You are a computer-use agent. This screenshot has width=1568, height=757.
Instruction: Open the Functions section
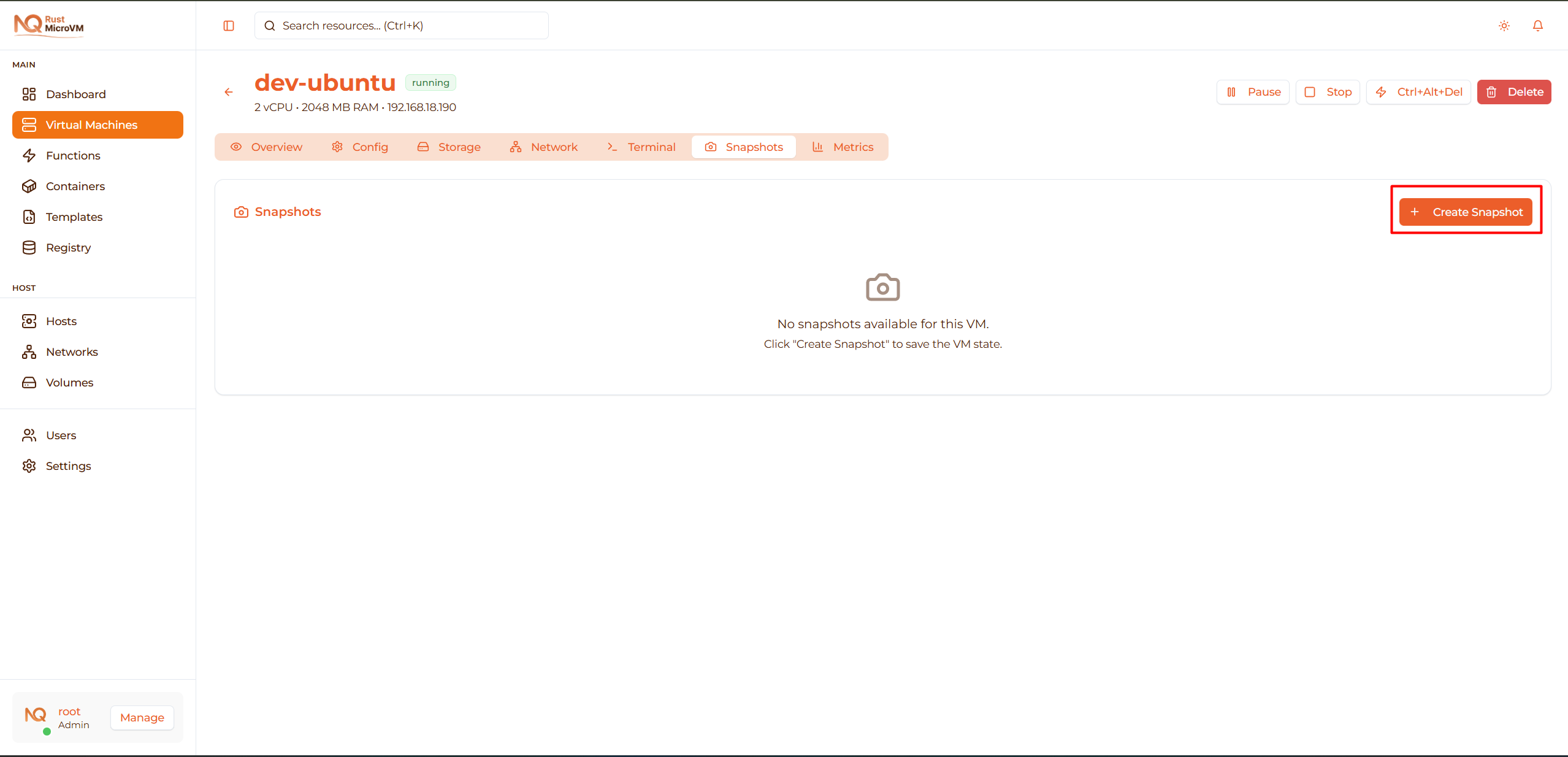coord(73,155)
